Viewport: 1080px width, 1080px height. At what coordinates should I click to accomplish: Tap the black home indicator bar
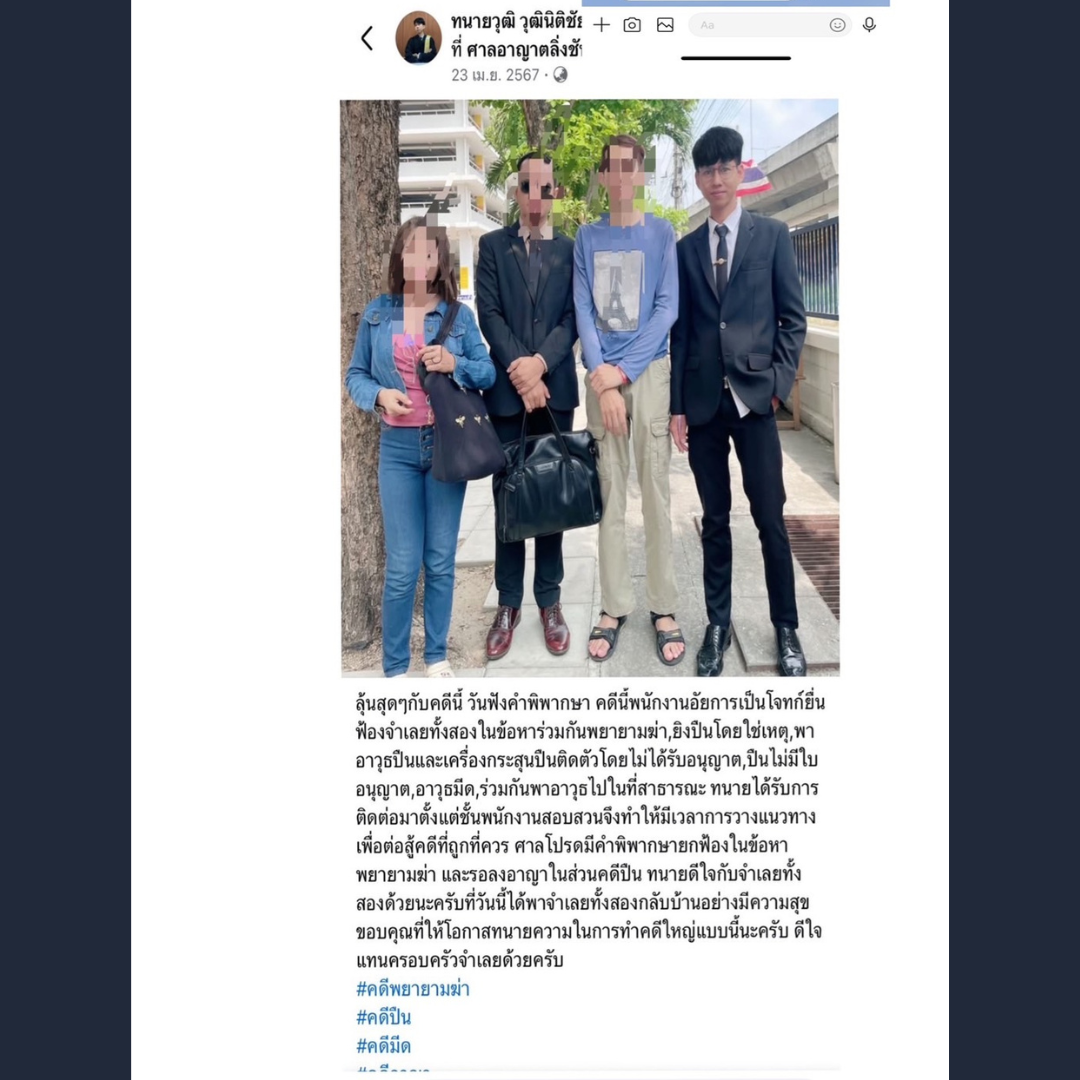736,58
